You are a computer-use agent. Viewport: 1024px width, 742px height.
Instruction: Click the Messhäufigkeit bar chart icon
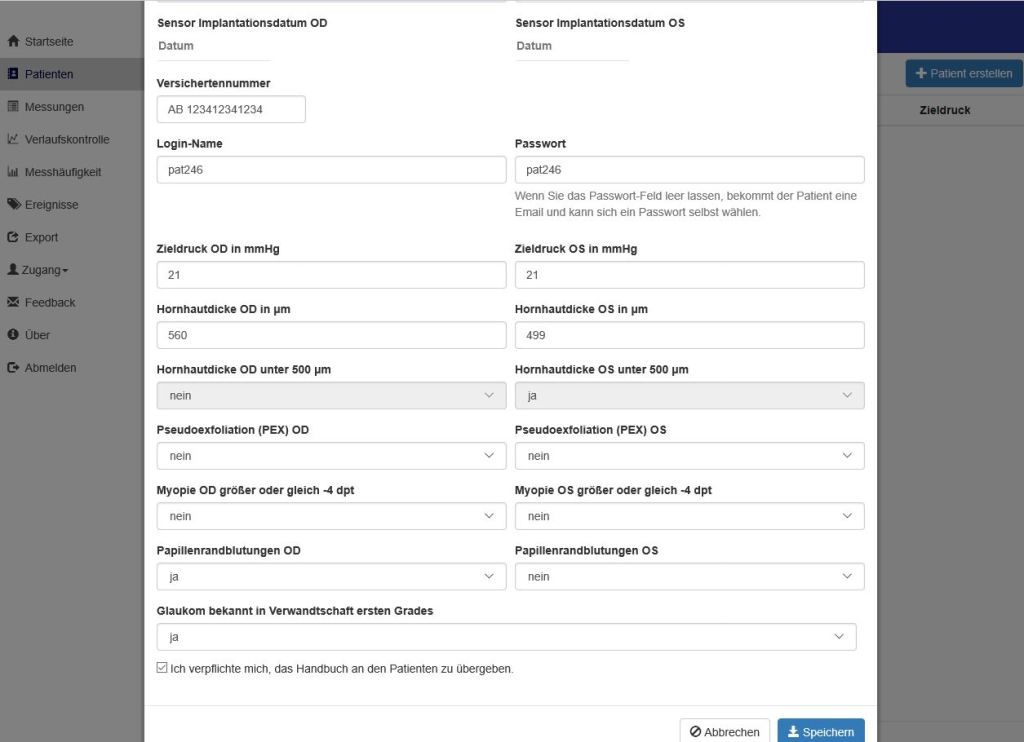point(13,172)
